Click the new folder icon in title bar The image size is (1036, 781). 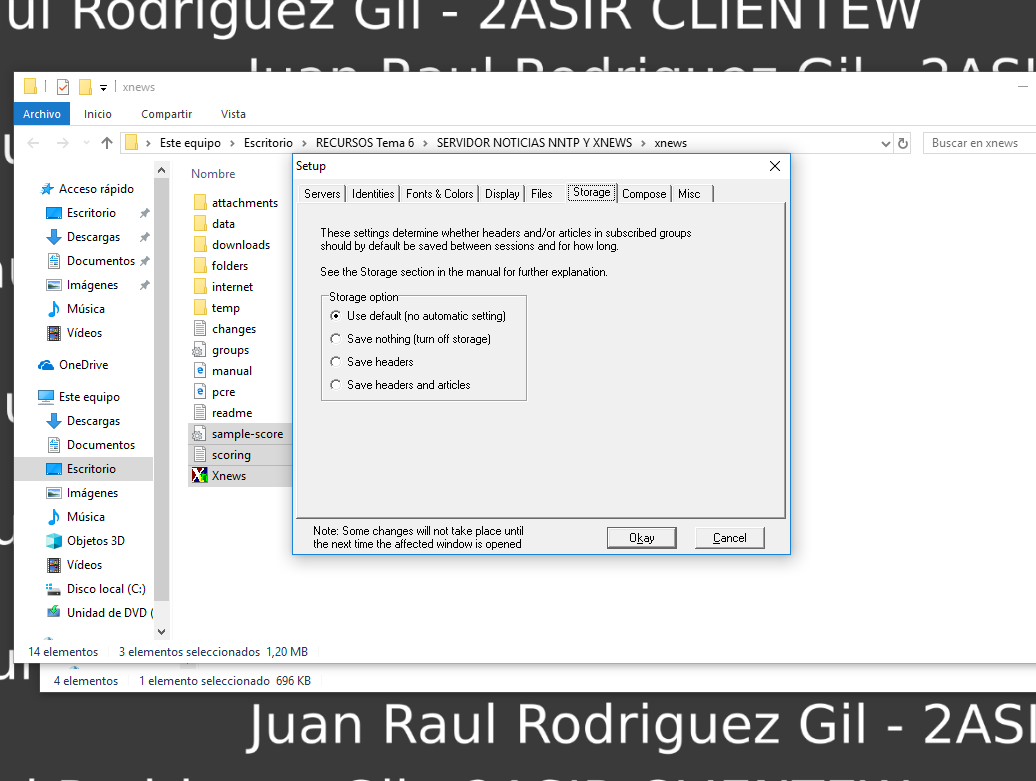(x=85, y=87)
